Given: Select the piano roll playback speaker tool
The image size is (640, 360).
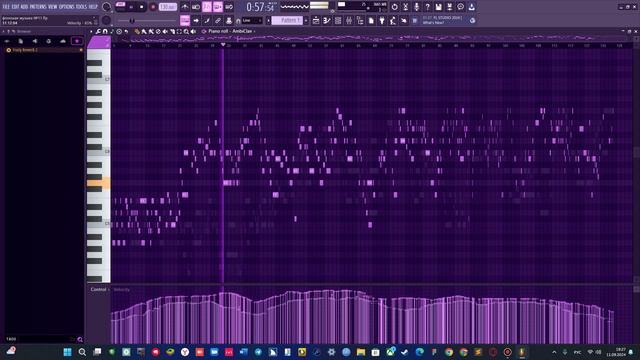Looking at the screenshot, I should coord(193,31).
